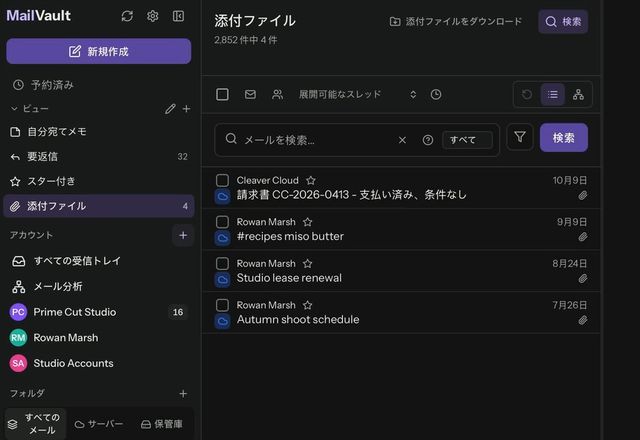Image resolution: width=640 pixels, height=440 pixels.
Task: Switch to すべてのメール tab
Action: pyautogui.click(x=36, y=424)
